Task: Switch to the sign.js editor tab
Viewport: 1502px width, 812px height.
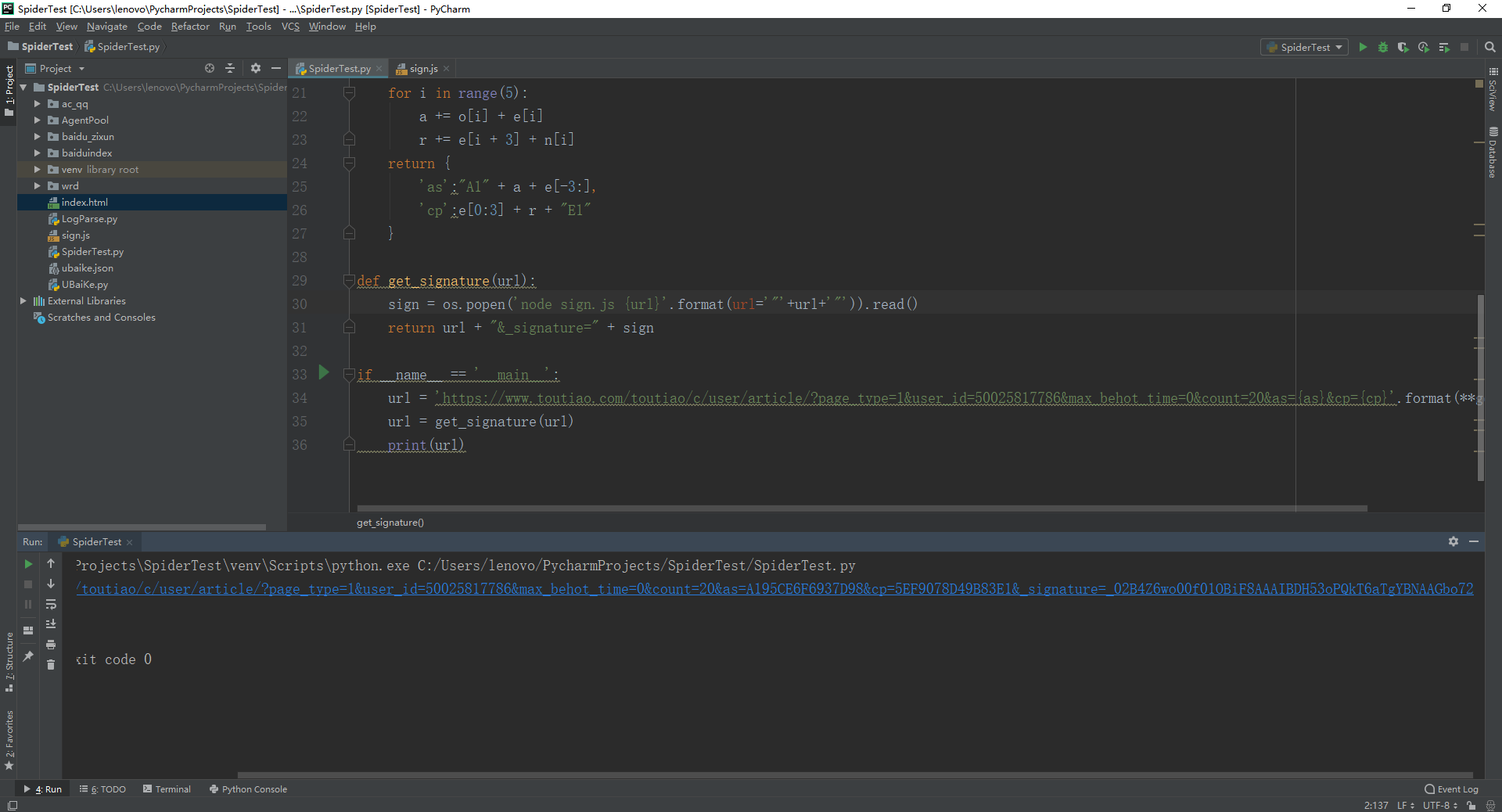Action: pyautogui.click(x=423, y=69)
